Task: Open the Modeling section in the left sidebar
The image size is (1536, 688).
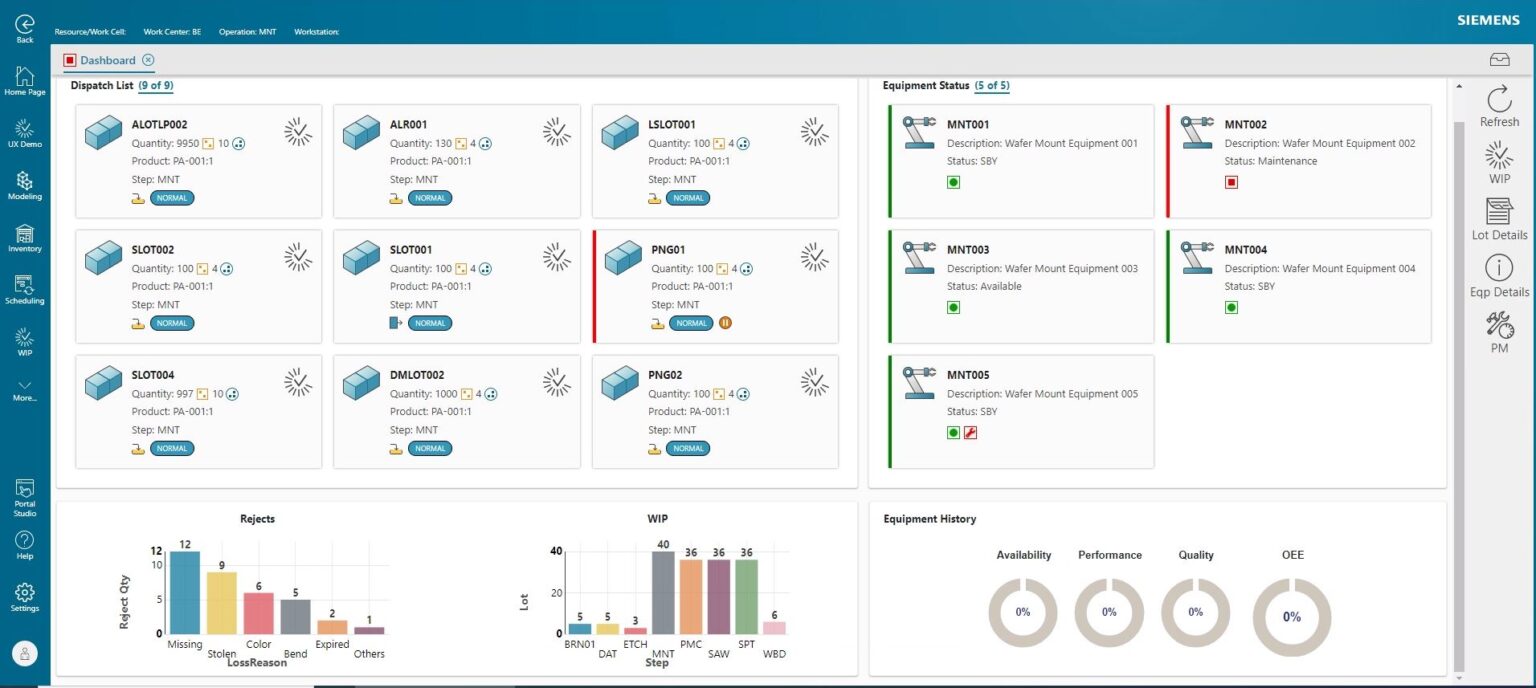Action: pos(24,185)
